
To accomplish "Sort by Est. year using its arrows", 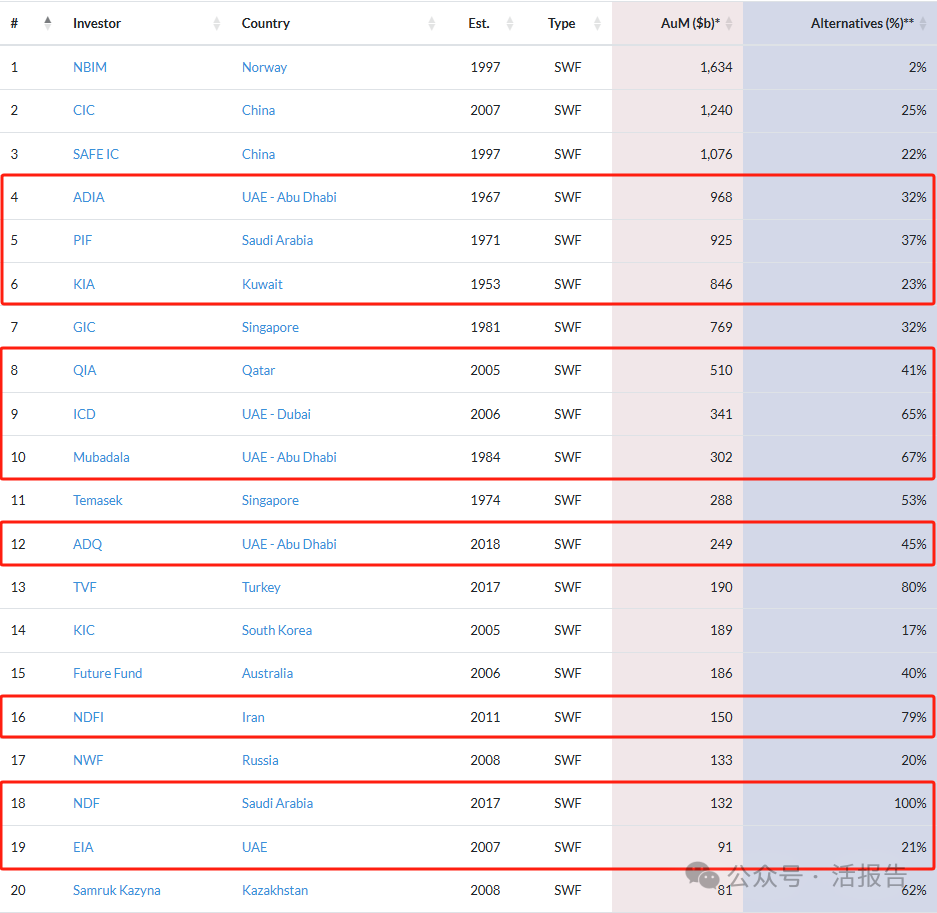I will click(x=510, y=23).
